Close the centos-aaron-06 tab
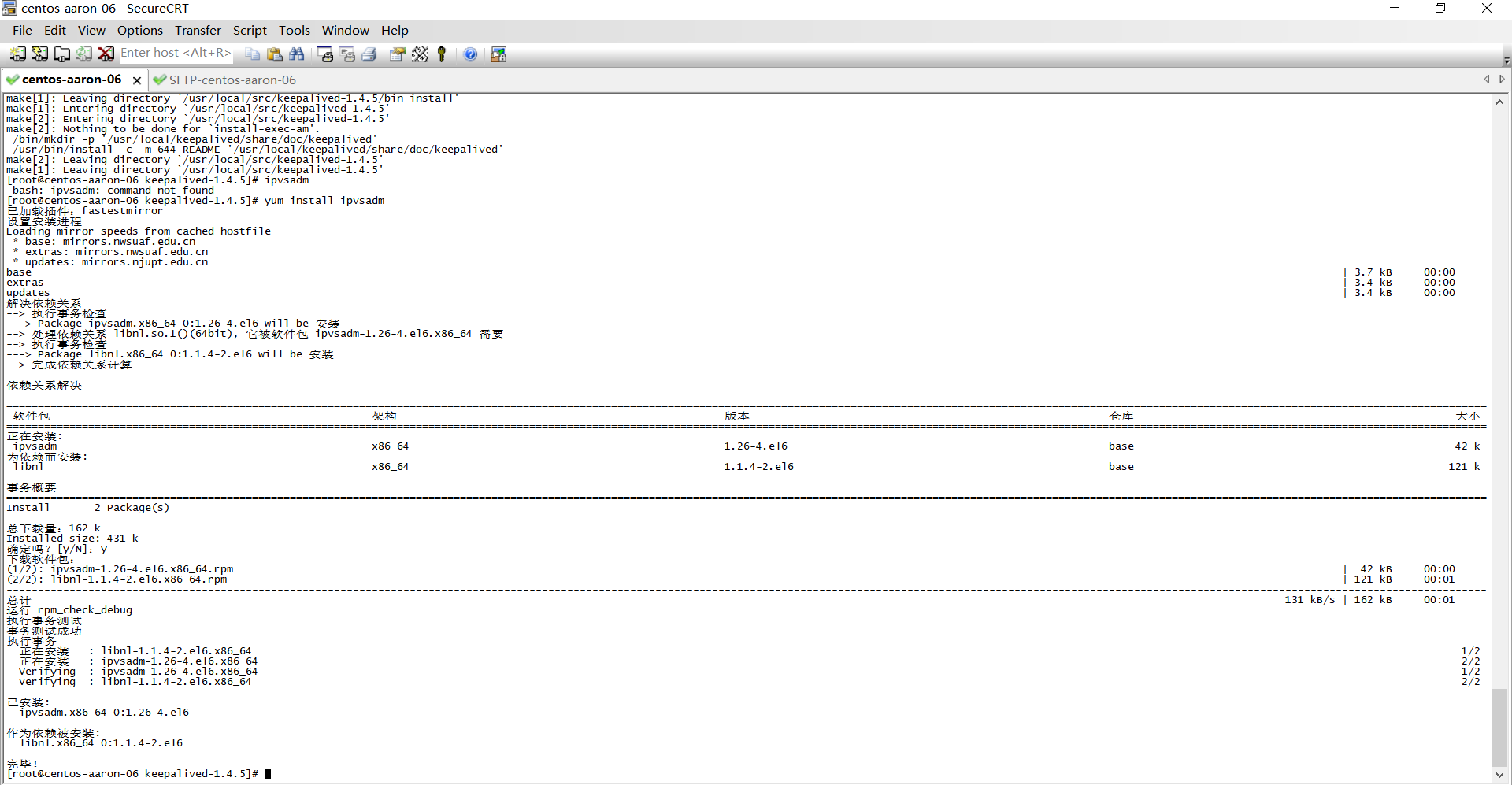 [x=137, y=80]
